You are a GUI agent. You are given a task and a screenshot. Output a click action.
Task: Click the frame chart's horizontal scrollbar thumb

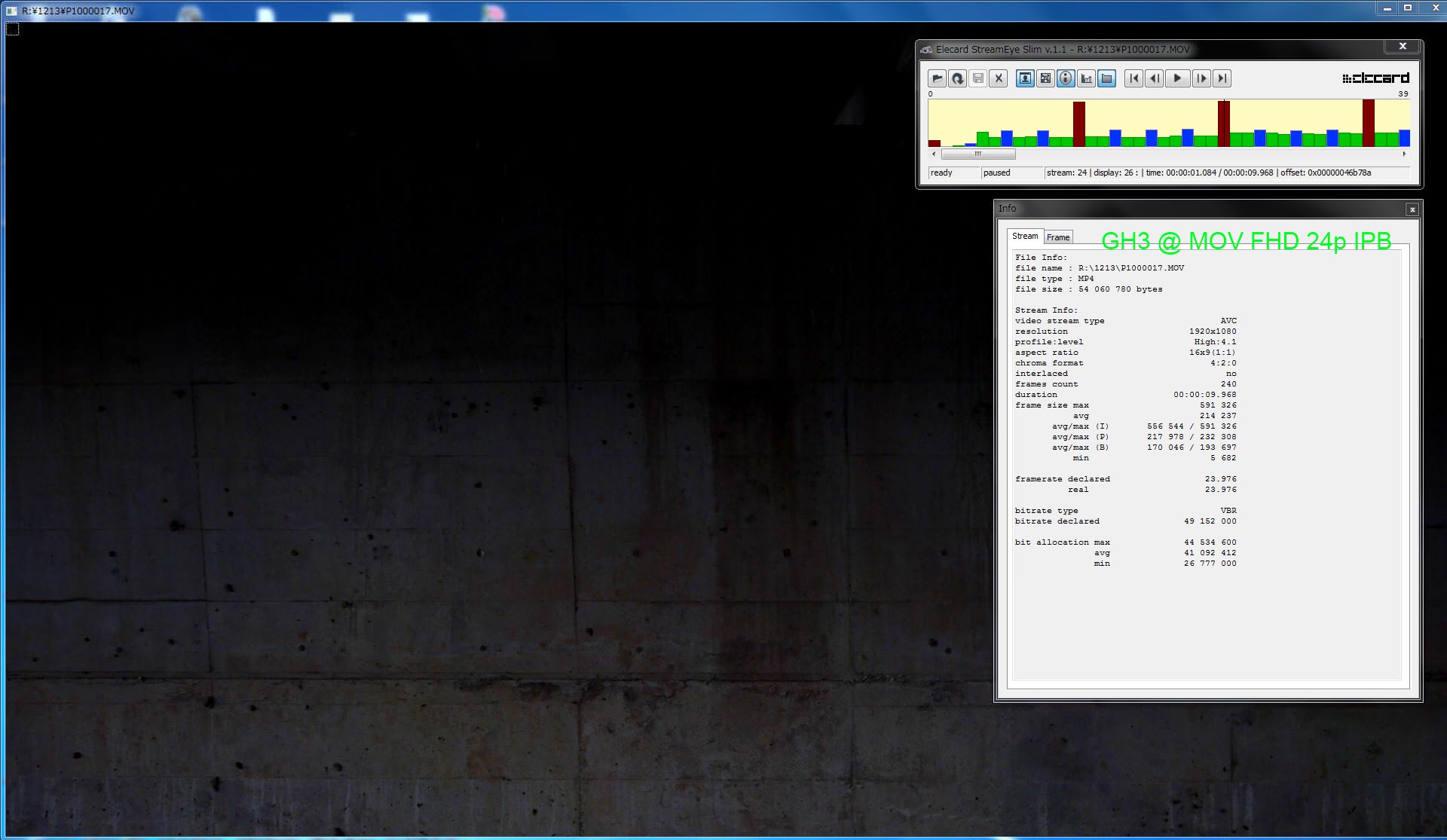click(x=978, y=154)
